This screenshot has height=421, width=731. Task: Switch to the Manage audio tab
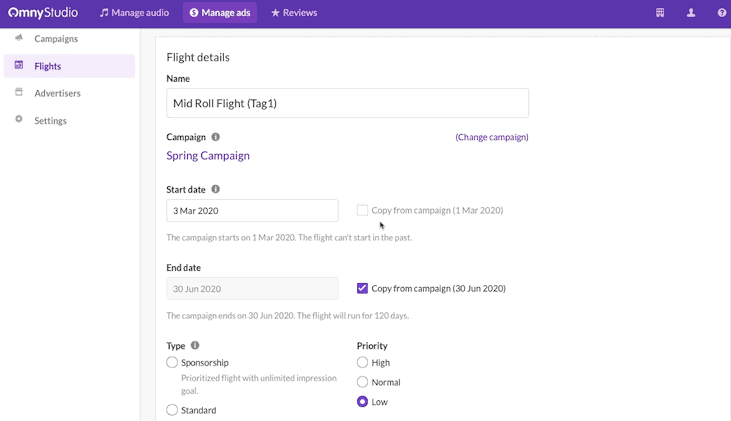[x=137, y=13]
